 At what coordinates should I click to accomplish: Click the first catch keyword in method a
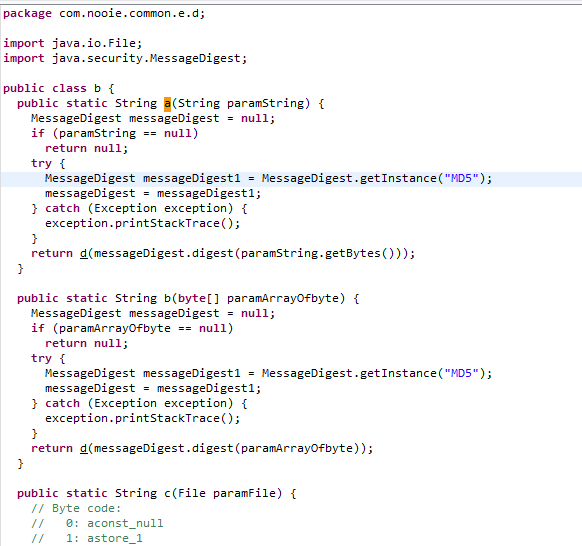click(62, 209)
